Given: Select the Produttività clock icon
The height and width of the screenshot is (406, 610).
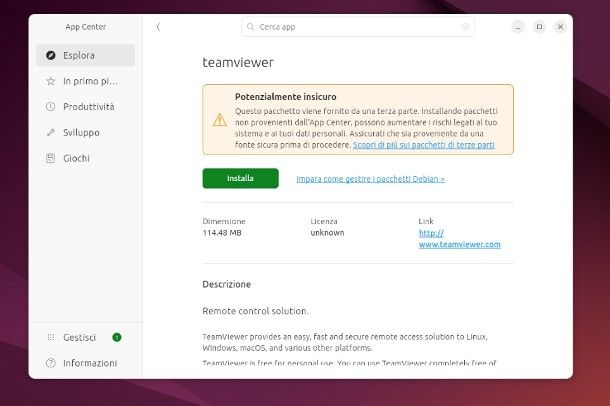Looking at the screenshot, I should (51, 107).
